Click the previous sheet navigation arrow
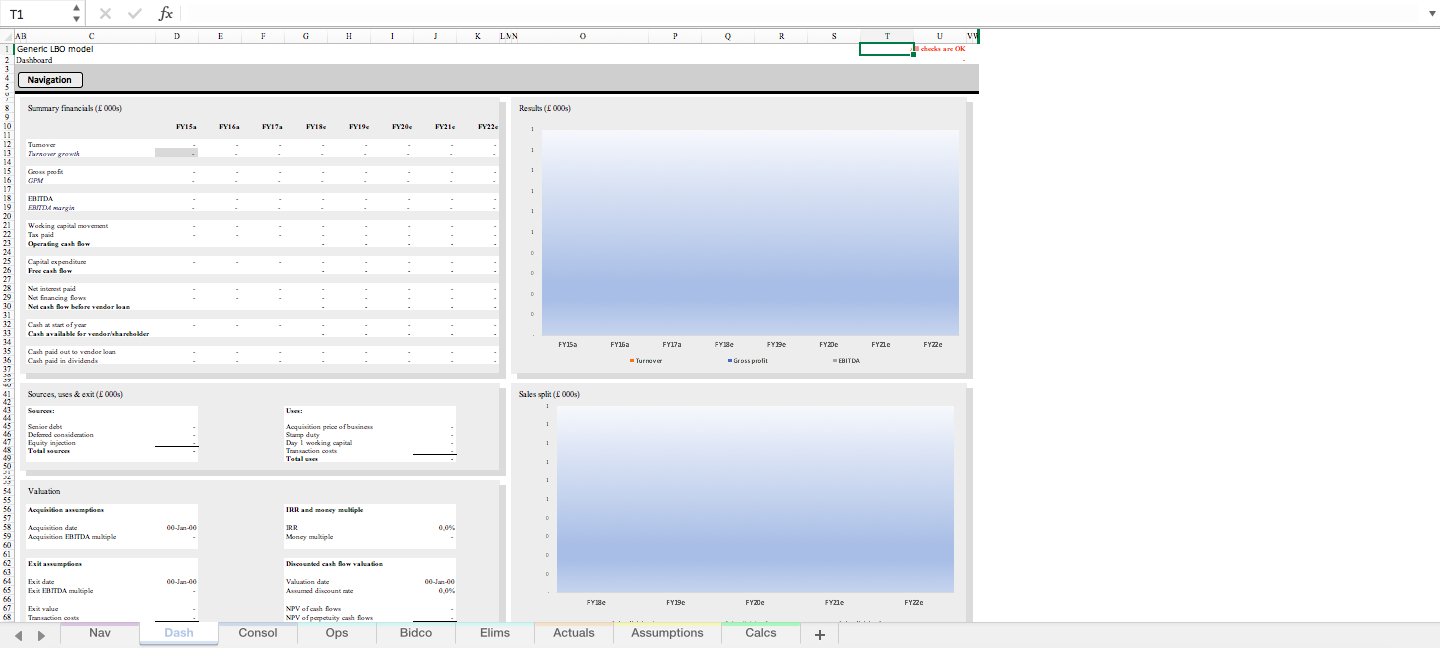This screenshot has width=1440, height=648. tap(17, 633)
